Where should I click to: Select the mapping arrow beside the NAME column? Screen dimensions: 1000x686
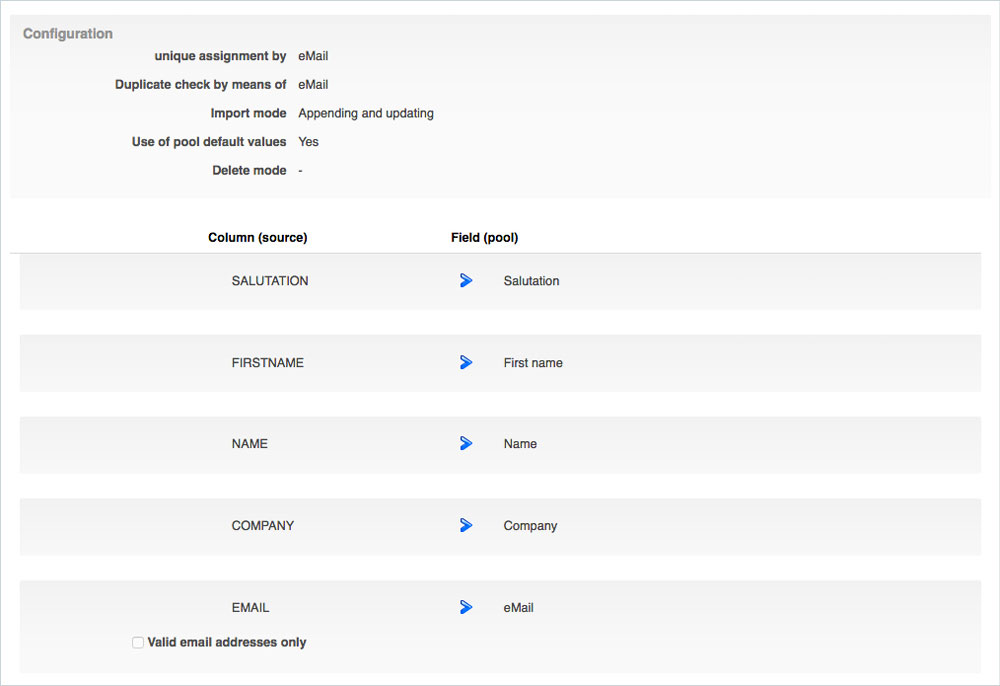pyautogui.click(x=466, y=444)
